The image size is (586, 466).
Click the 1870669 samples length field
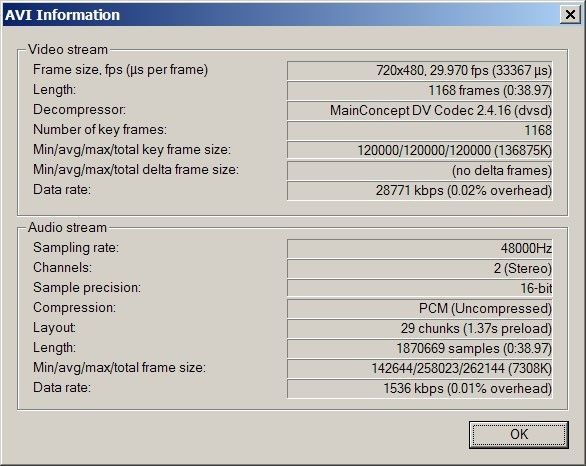point(420,349)
